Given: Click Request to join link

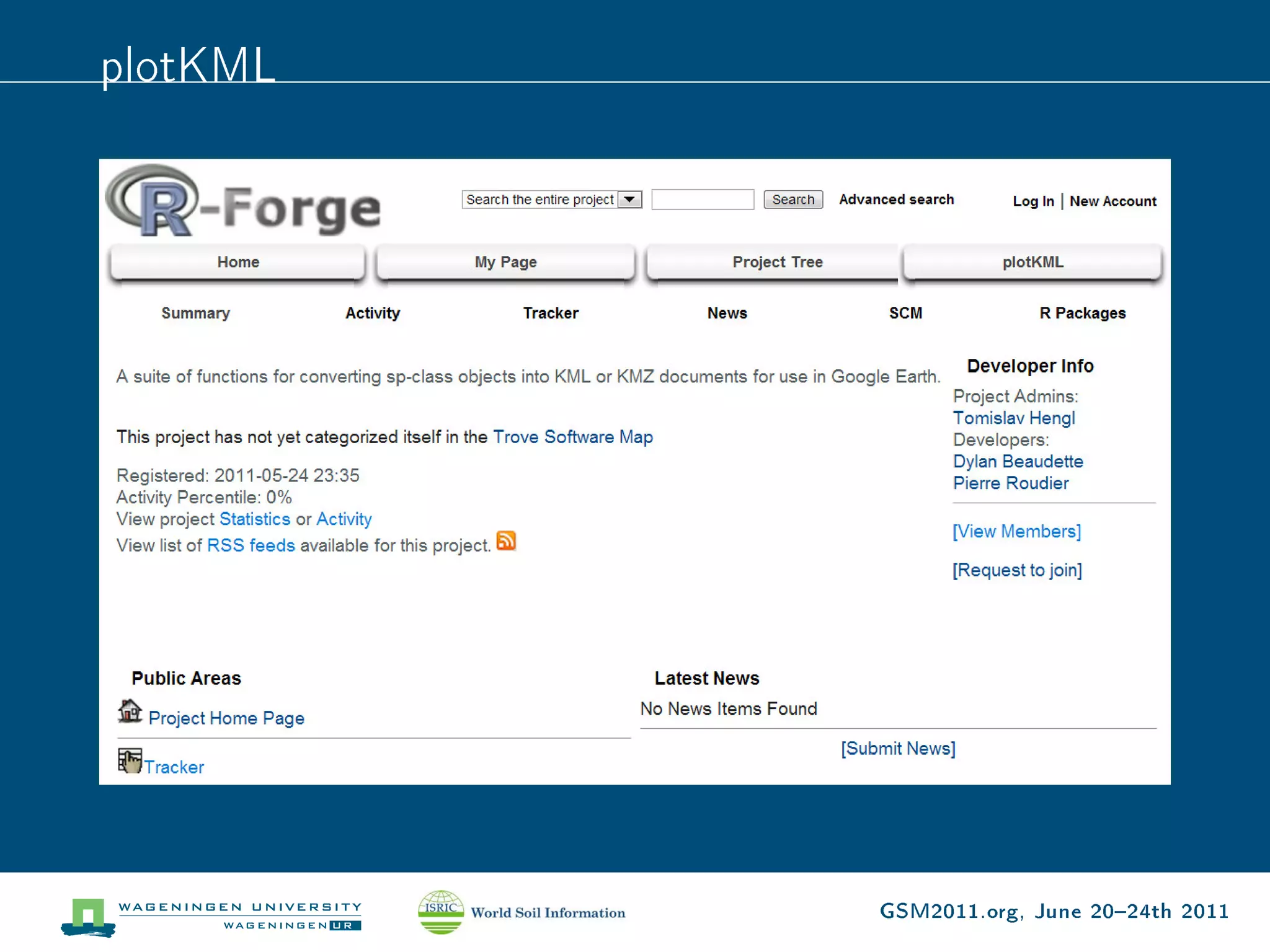Looking at the screenshot, I should tap(1017, 570).
